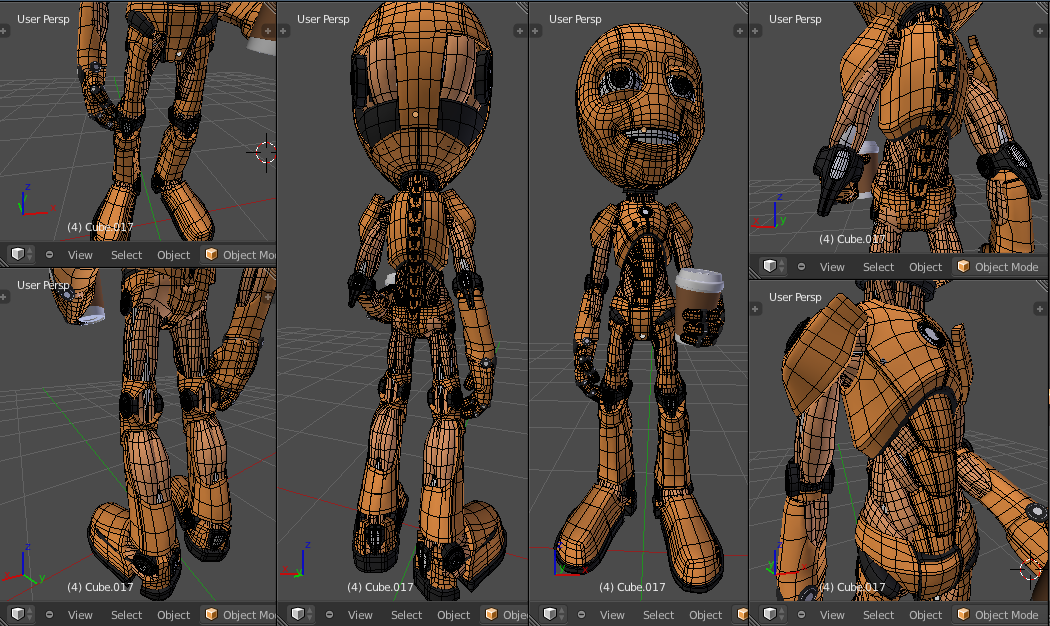
Task: Click left plus icon in bottom-left legs viewport
Action: [4, 297]
